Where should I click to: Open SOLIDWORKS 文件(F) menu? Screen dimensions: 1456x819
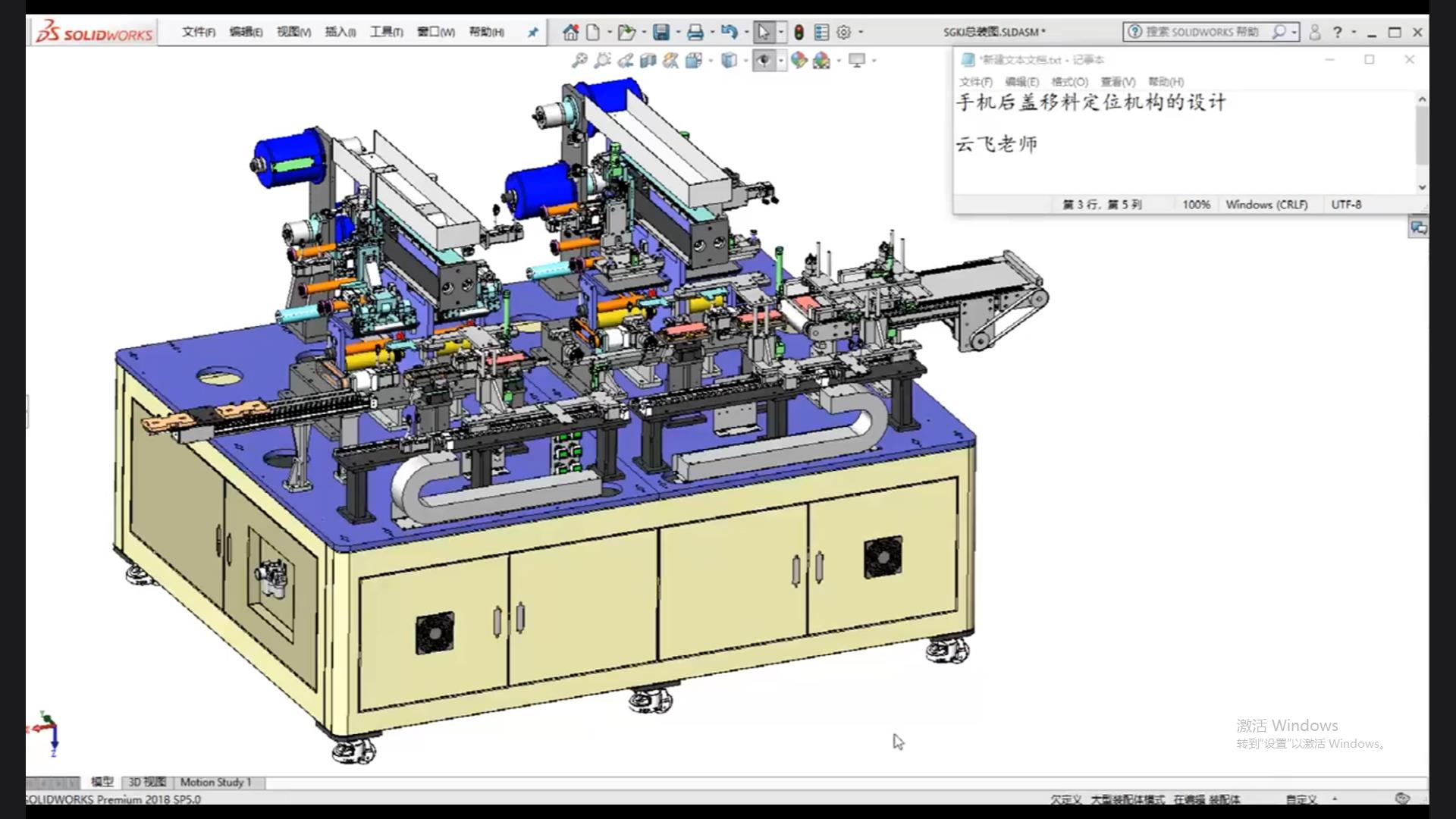coord(199,32)
